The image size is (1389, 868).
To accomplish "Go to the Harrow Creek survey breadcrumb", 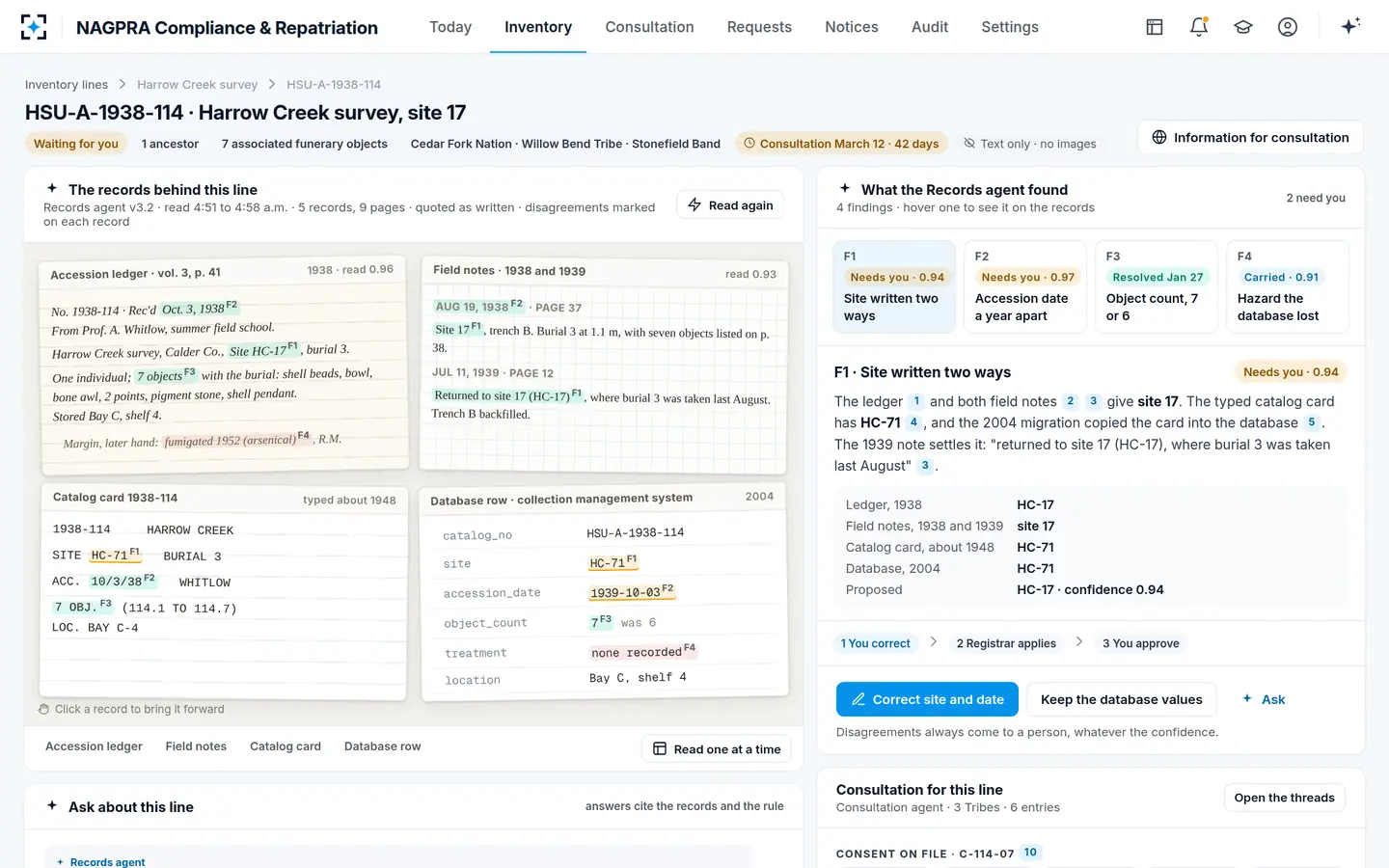I will (197, 85).
